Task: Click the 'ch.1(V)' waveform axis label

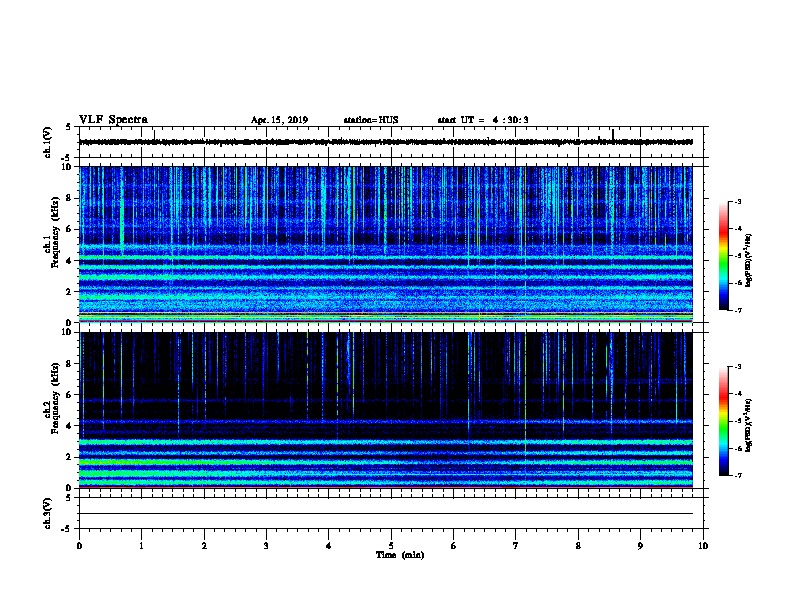Action: (x=48, y=142)
